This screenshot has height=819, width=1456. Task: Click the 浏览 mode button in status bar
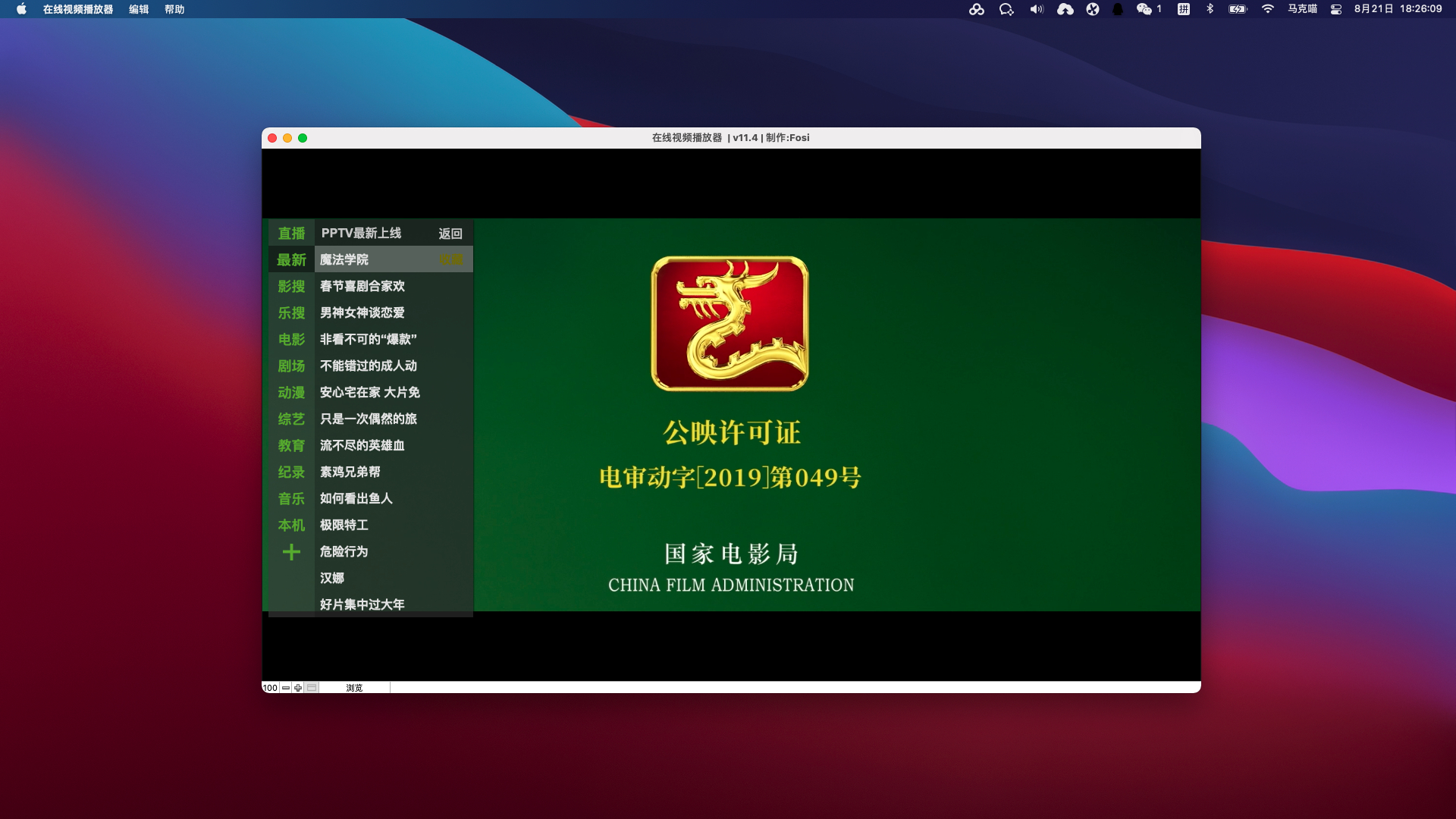tap(354, 688)
